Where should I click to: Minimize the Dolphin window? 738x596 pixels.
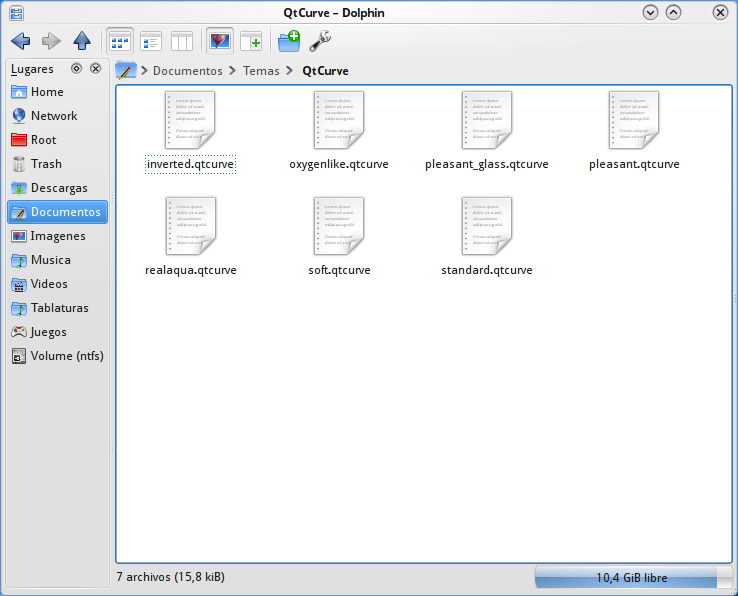(650, 13)
